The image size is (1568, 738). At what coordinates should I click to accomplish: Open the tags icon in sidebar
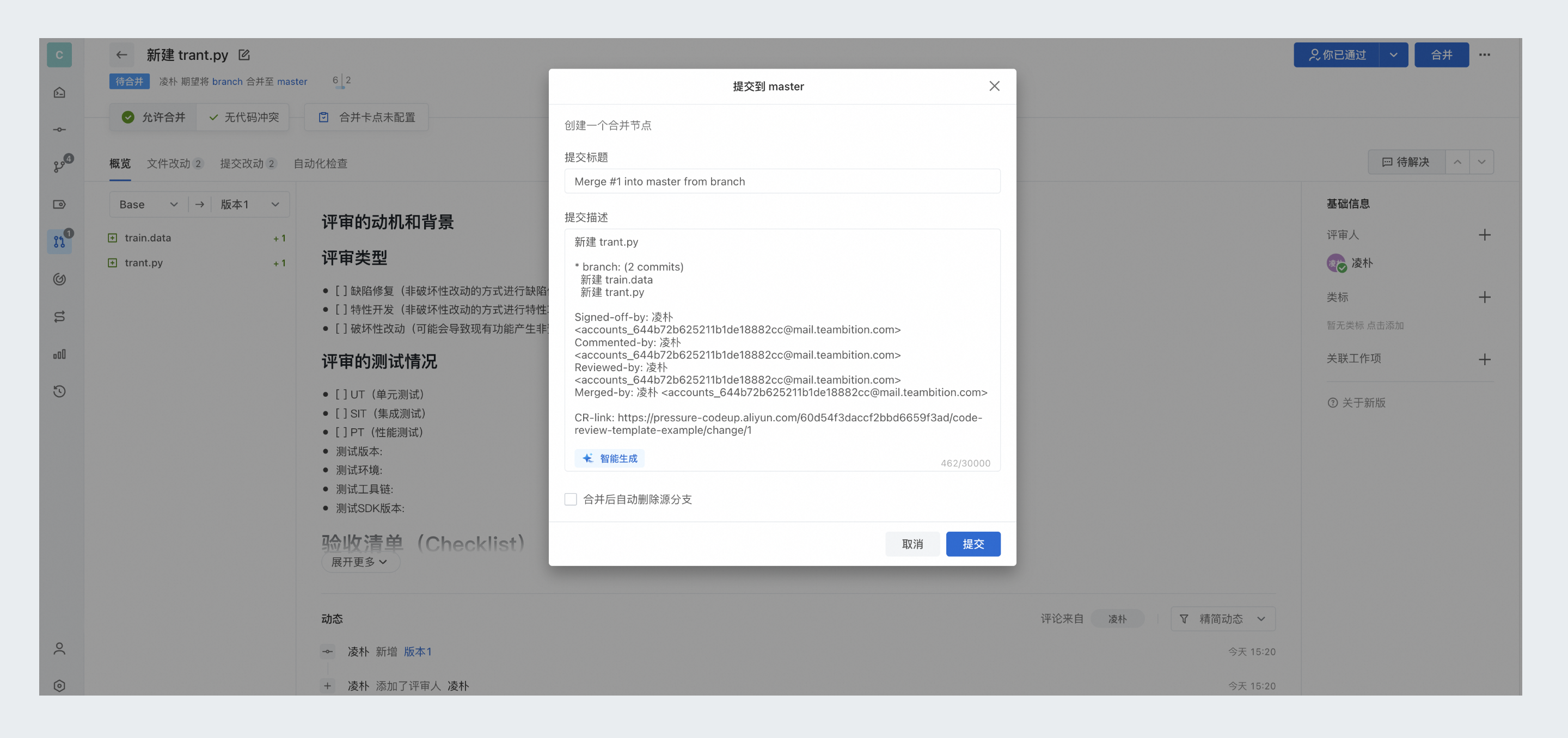pyautogui.click(x=59, y=205)
